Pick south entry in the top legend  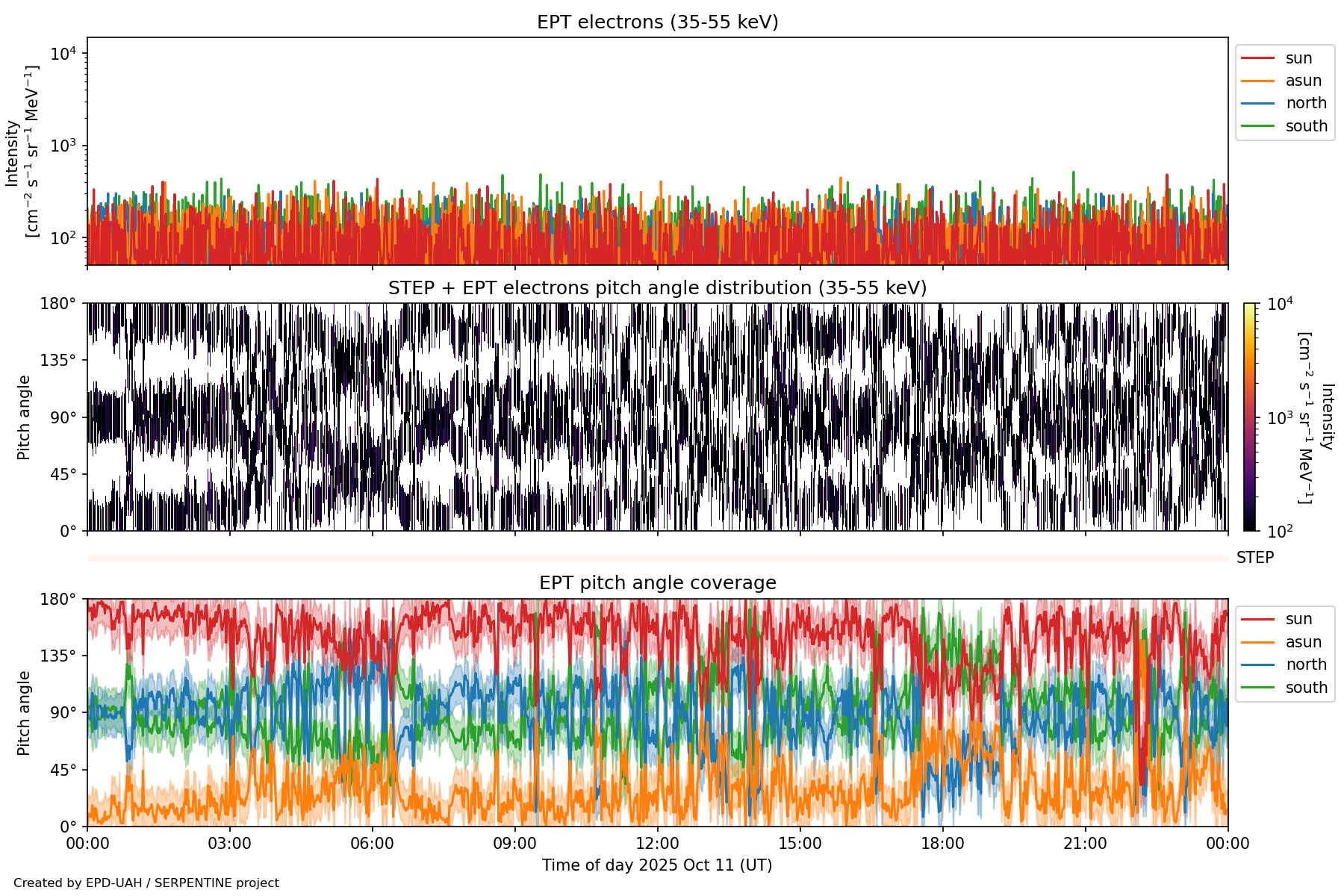(1306, 126)
